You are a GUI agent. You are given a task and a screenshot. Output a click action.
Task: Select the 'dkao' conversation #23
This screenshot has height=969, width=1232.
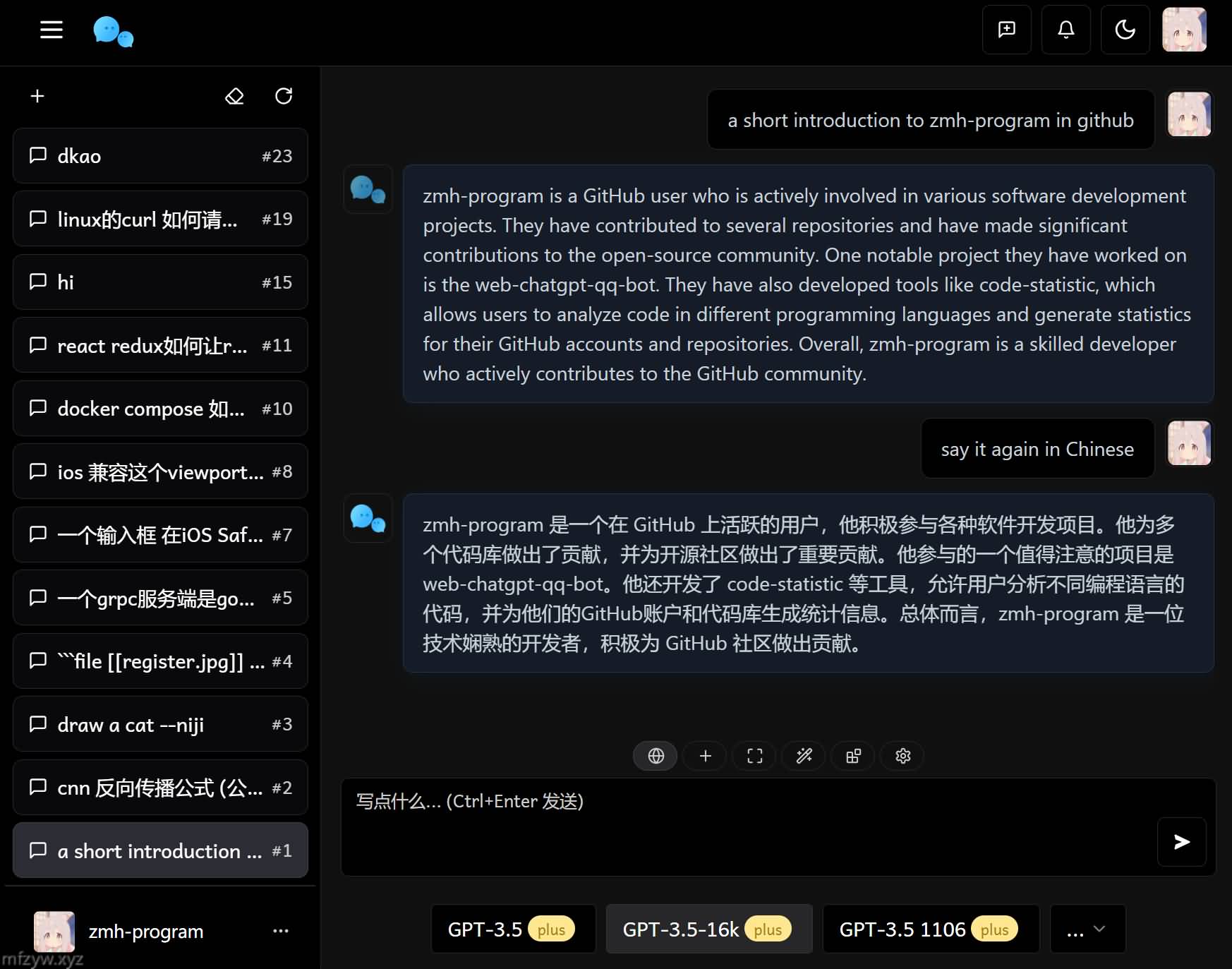click(x=160, y=156)
